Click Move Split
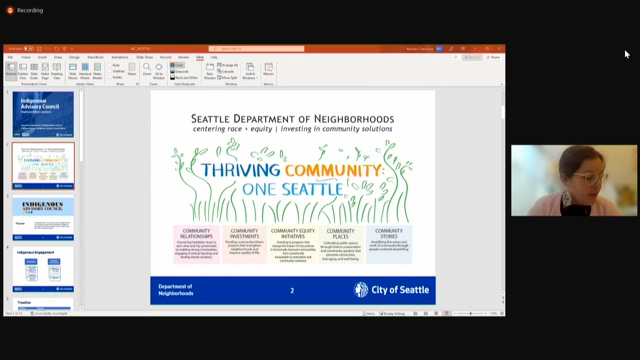Viewport: 640px width, 360px height. (x=227, y=78)
